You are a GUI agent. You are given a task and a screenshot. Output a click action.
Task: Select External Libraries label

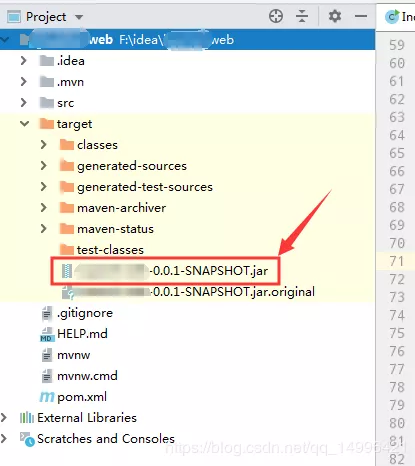87,418
